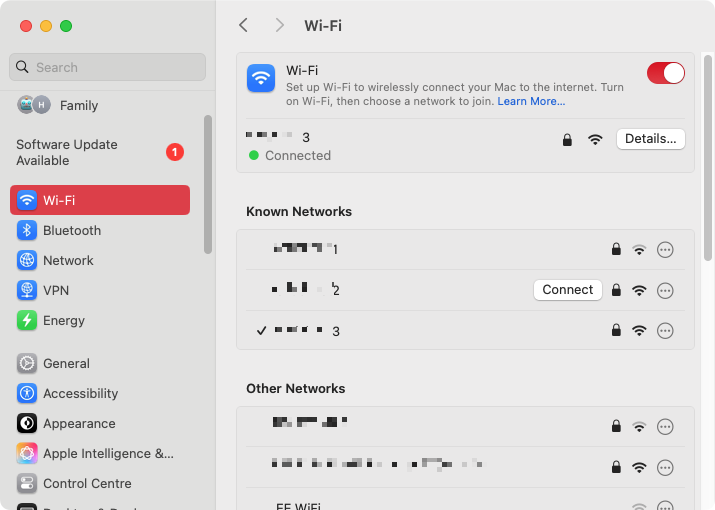Screen dimensions: 715x510
Task: Click the large blue Wi-Fi header icon
Action: pyautogui.click(x=261, y=78)
